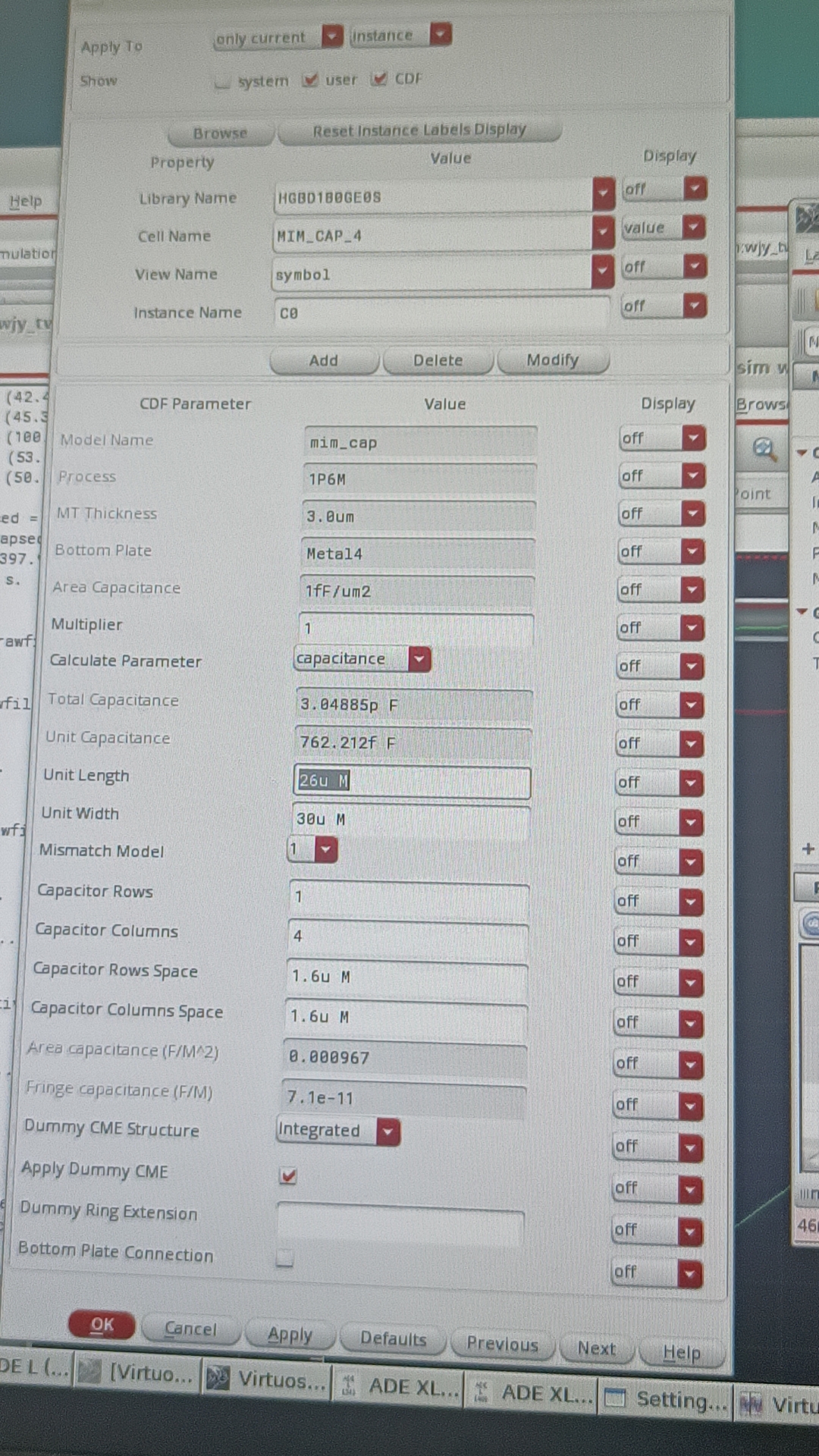Screen dimensions: 819x1456
Task: Click the Cell Name field MIM_CAP_4
Action: point(432,235)
